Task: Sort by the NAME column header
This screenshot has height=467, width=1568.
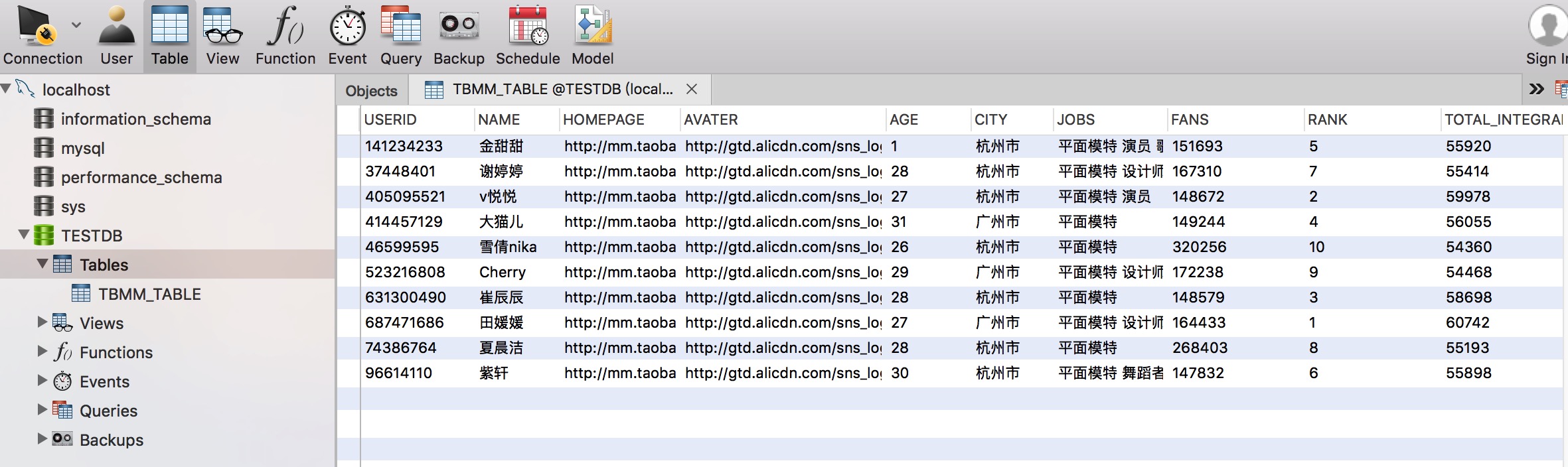Action: point(517,119)
